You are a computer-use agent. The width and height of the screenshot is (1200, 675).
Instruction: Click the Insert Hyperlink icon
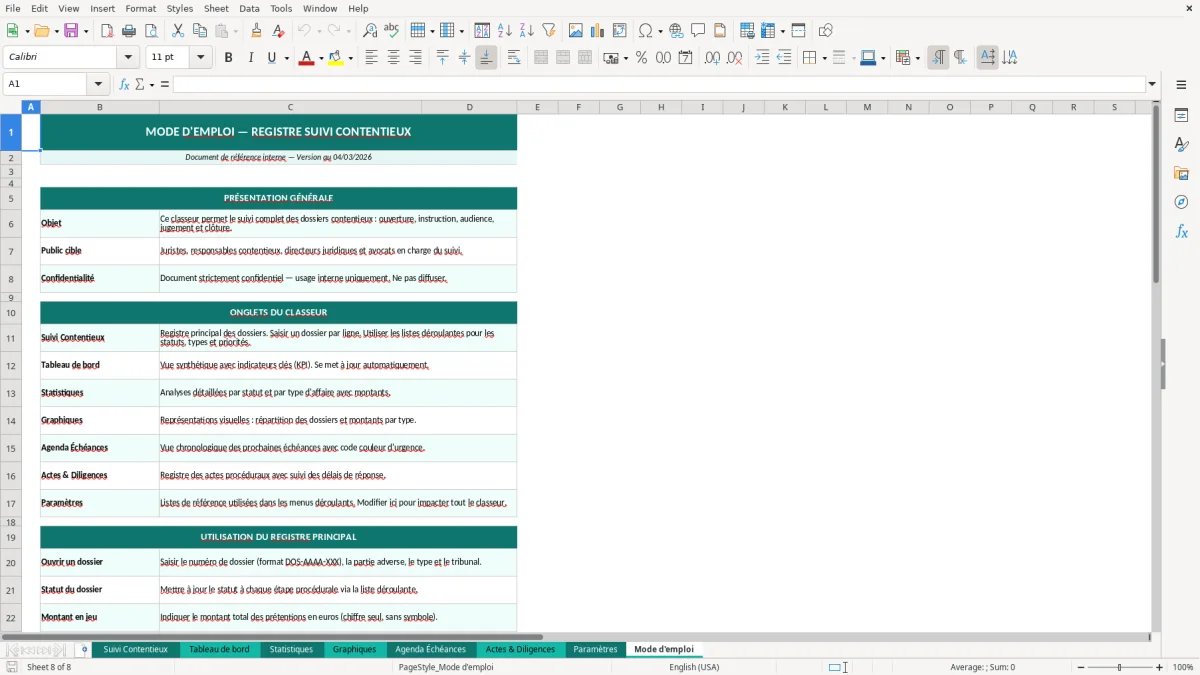[x=677, y=31]
